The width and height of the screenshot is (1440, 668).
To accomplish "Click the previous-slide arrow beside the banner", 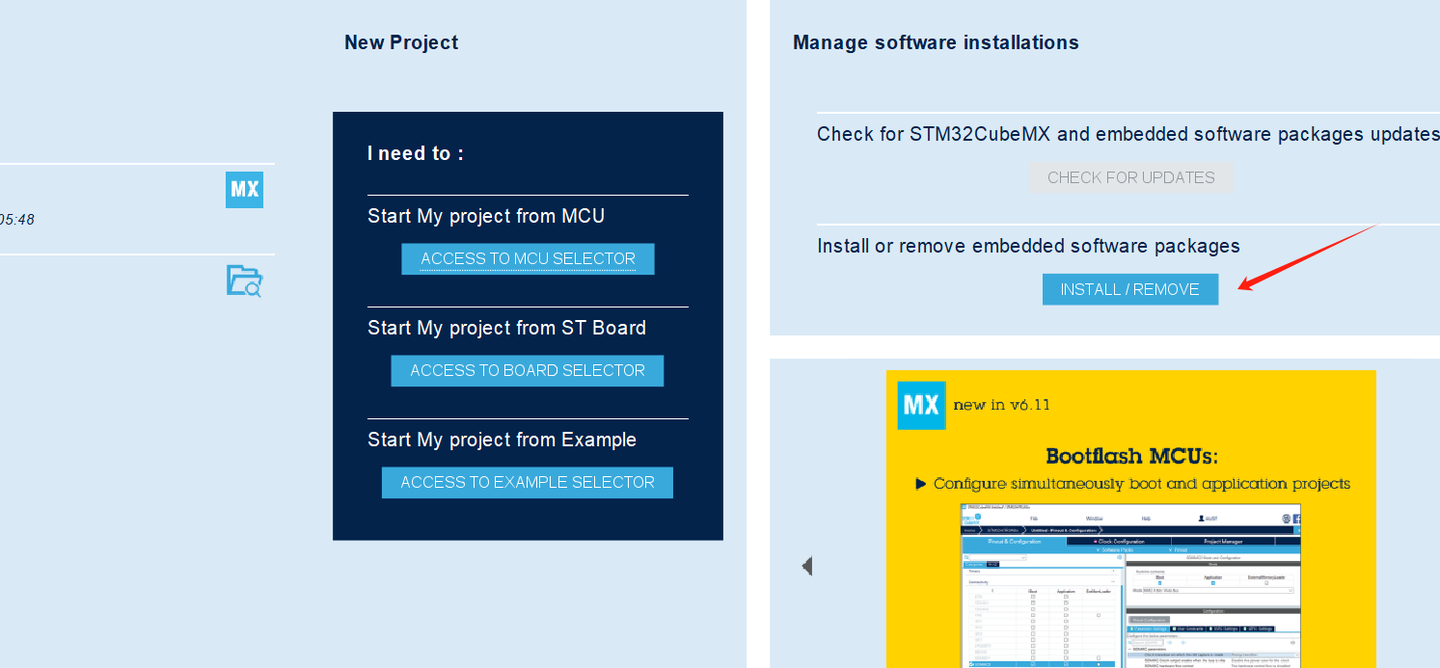I will pyautogui.click(x=806, y=565).
